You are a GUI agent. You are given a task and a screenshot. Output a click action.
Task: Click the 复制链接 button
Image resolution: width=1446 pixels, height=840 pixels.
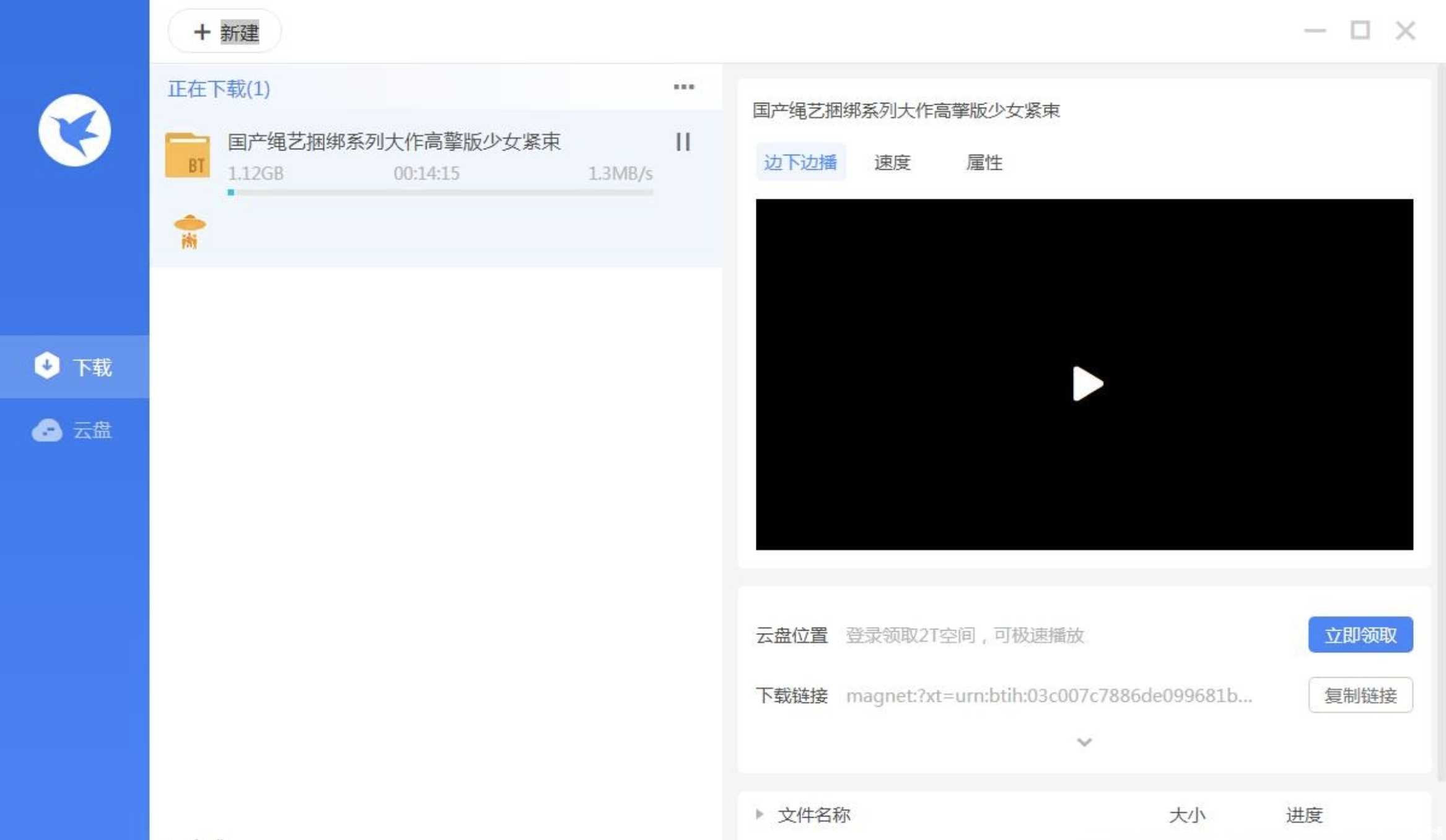point(1361,695)
